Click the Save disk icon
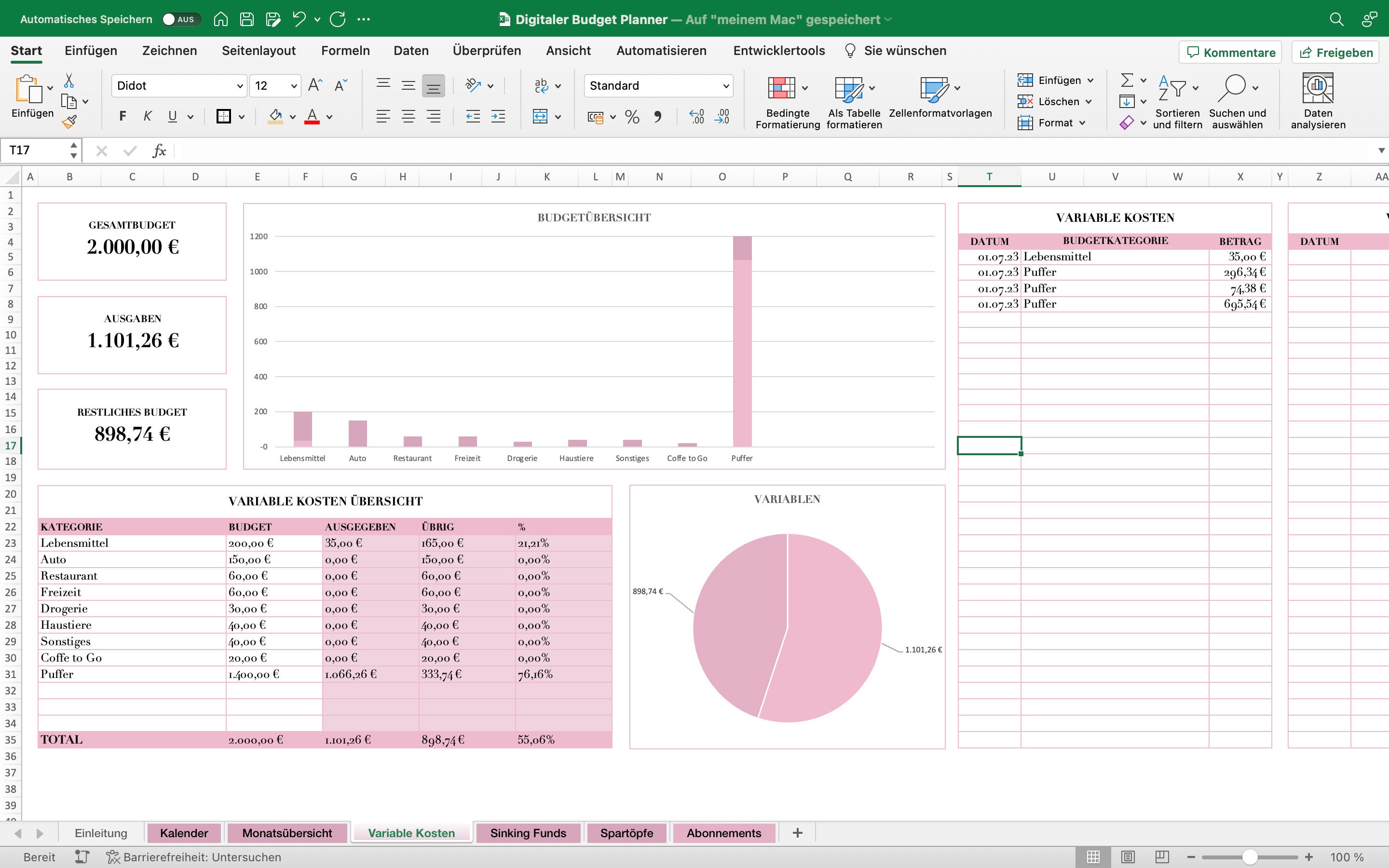Screen dimensions: 1389x868 pyautogui.click(x=247, y=19)
